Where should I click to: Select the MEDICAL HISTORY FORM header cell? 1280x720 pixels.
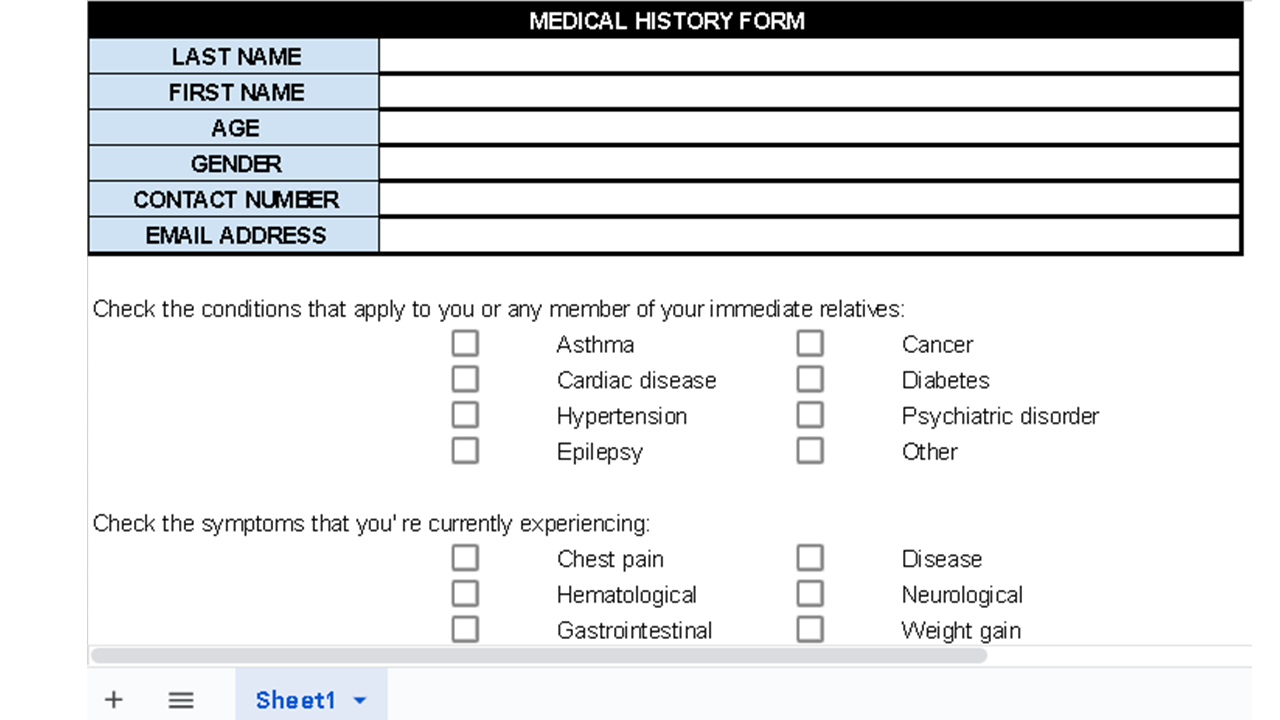click(x=666, y=21)
